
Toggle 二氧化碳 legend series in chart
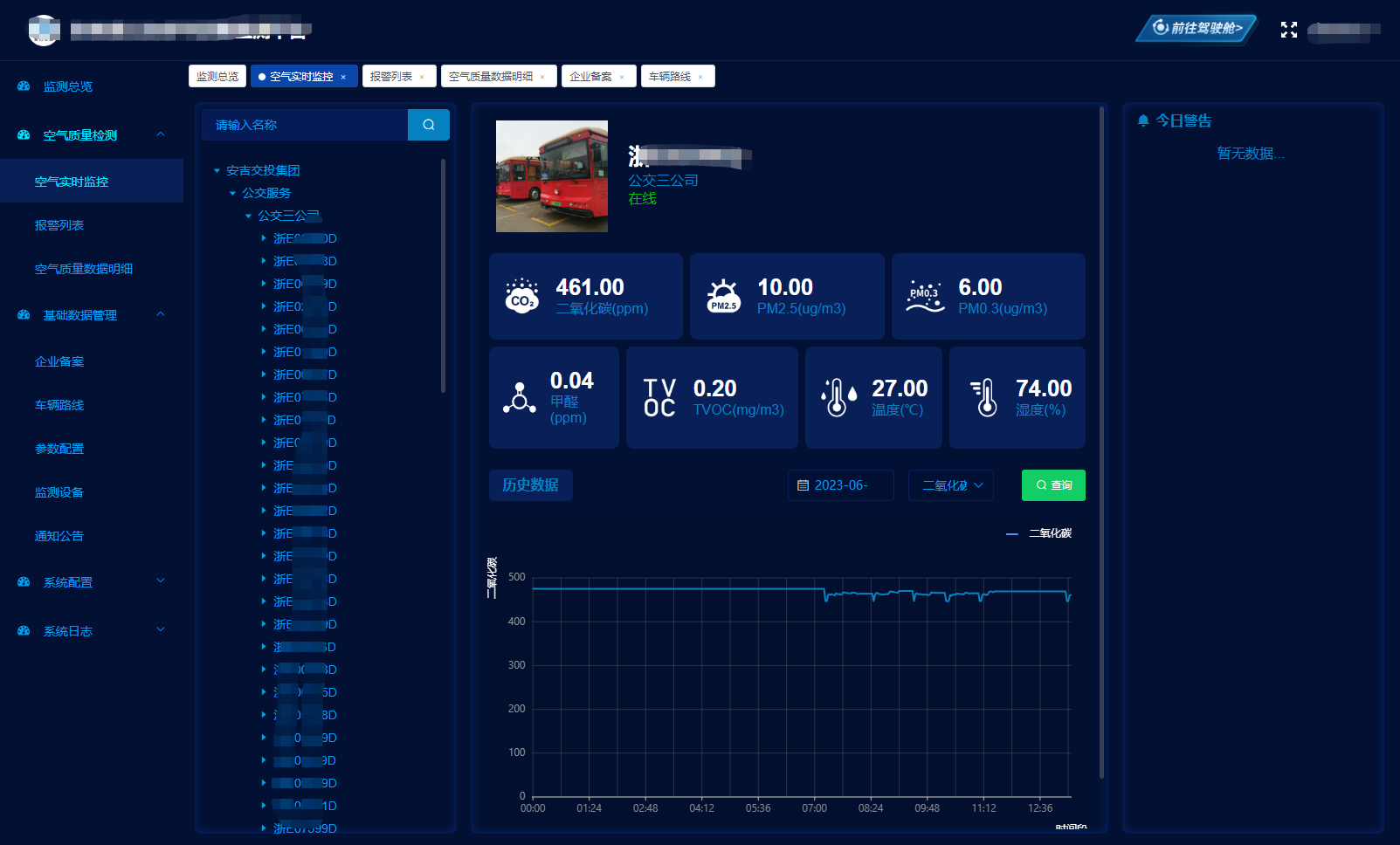pos(1038,533)
